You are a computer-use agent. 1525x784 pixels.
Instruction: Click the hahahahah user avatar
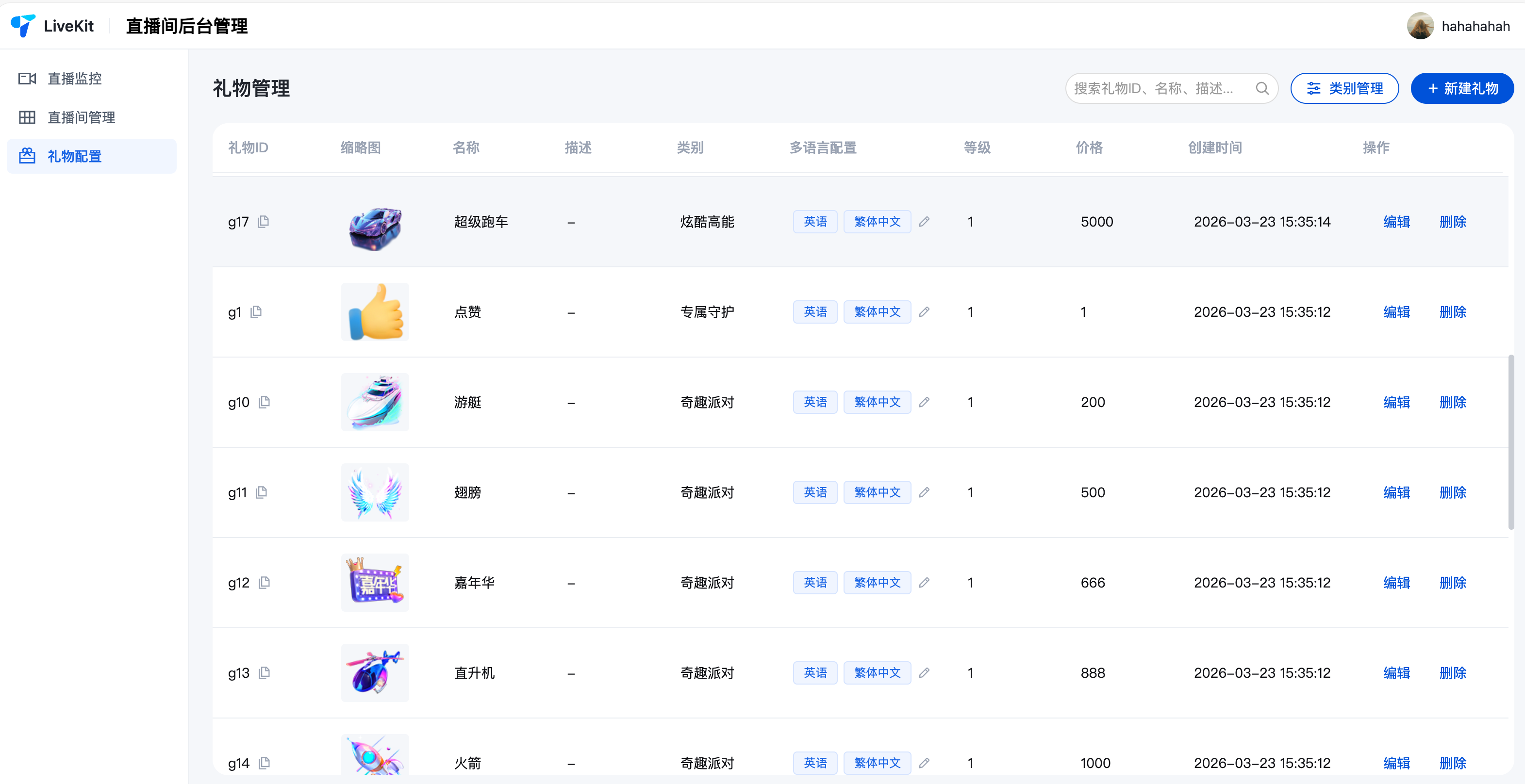[x=1420, y=25]
